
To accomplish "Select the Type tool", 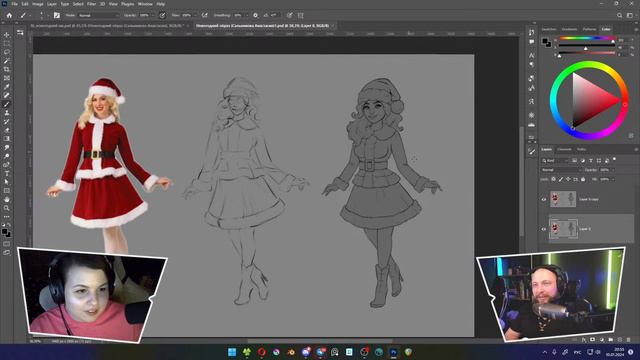I will pos(7,173).
